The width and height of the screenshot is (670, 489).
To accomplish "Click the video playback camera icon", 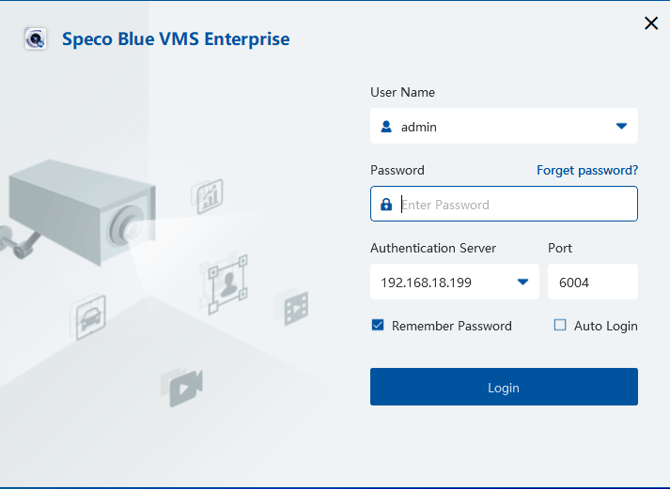I will point(186,385).
